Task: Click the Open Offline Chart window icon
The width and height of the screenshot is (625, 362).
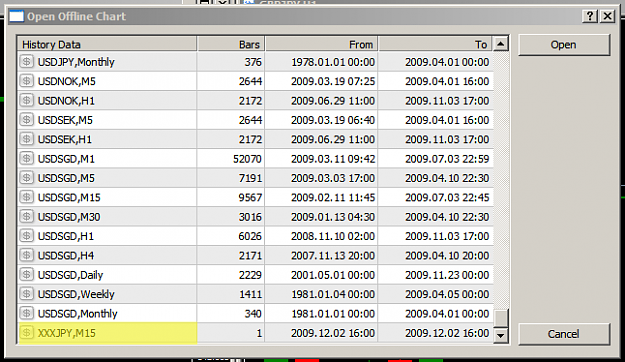Action: click(x=17, y=16)
